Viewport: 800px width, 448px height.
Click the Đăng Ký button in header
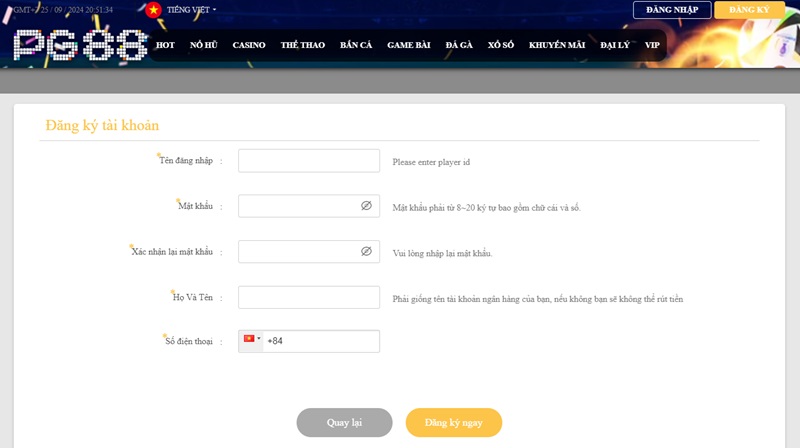pos(749,10)
